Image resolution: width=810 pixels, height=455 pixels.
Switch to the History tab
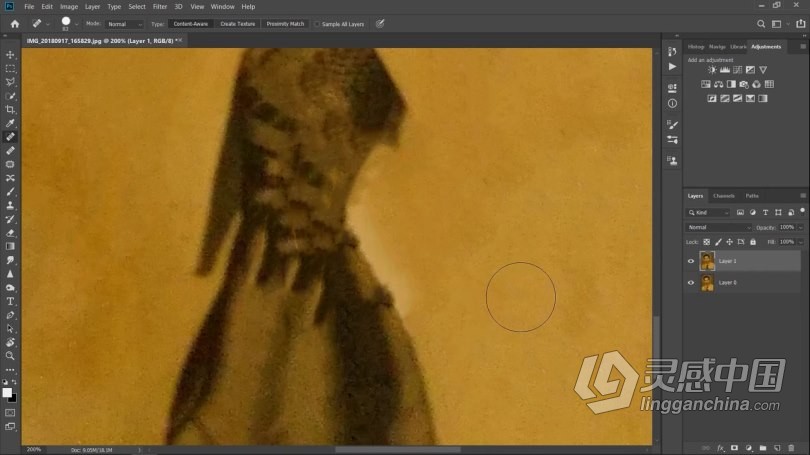click(696, 46)
